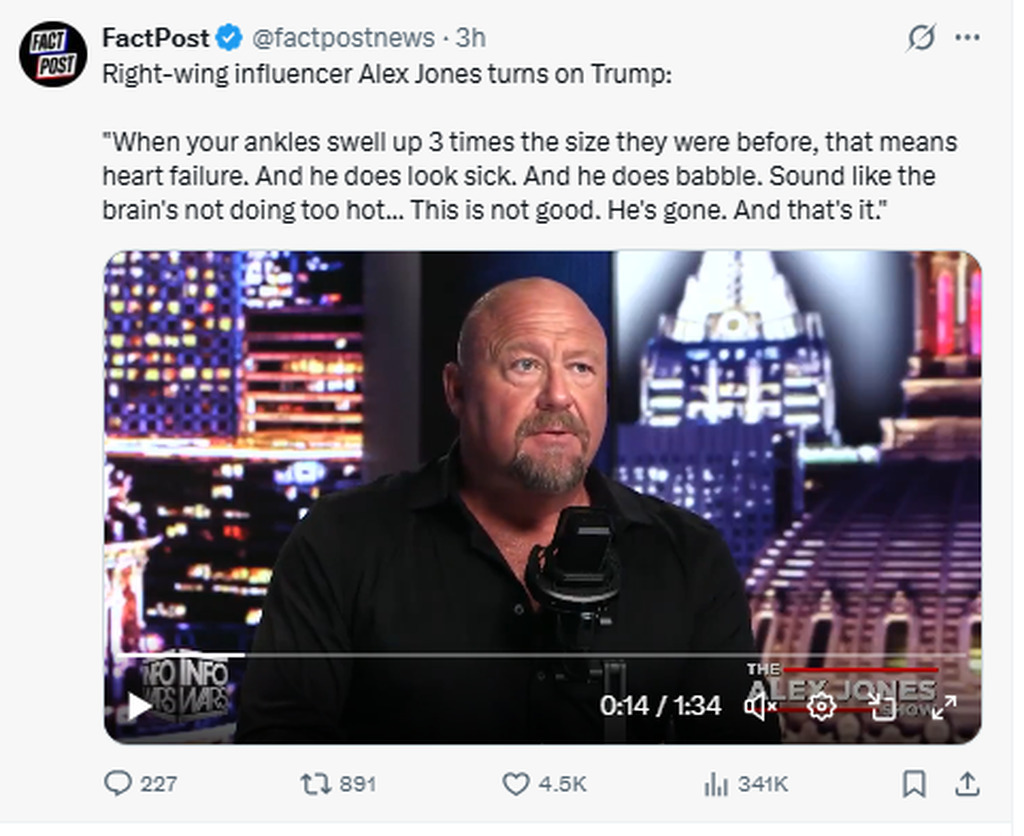This screenshot has width=1024, height=836.
Task: Open the @factpostnews handle link
Action: [x=342, y=38]
